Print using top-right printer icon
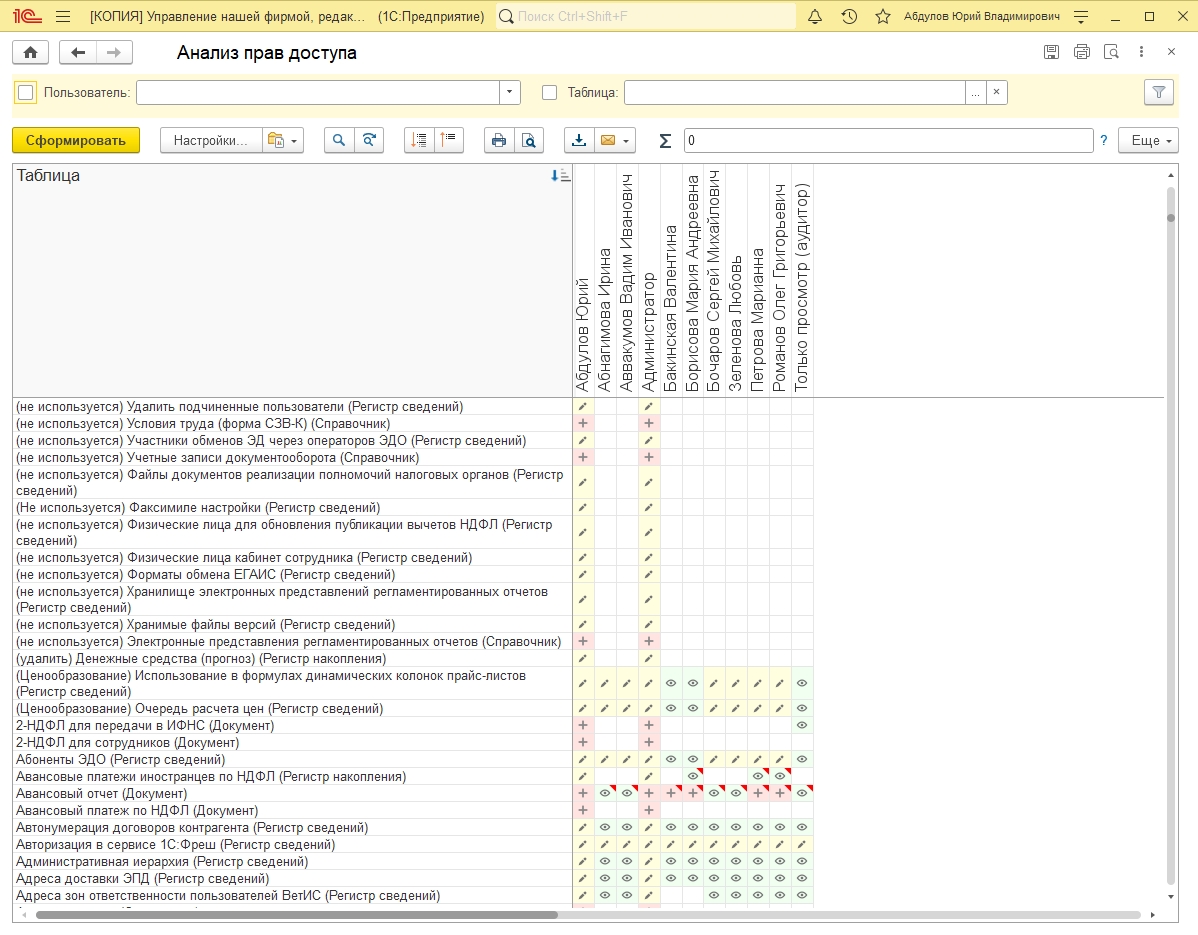 coord(1081,52)
